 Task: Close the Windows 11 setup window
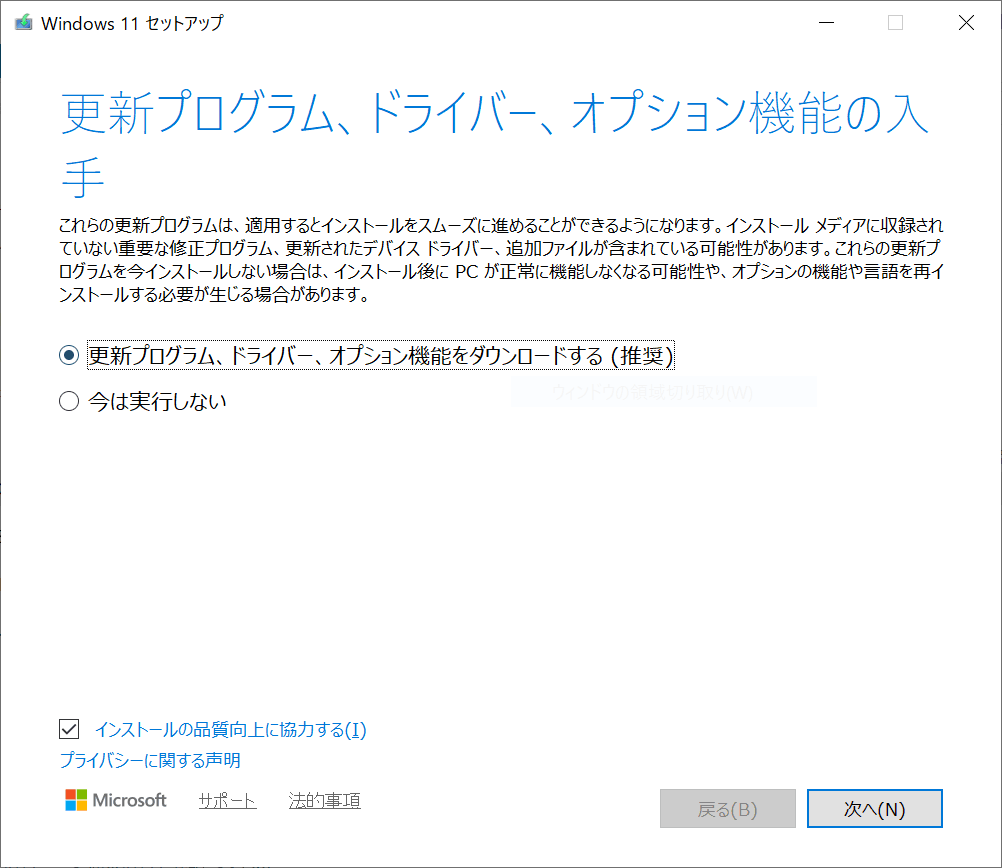(x=966, y=23)
